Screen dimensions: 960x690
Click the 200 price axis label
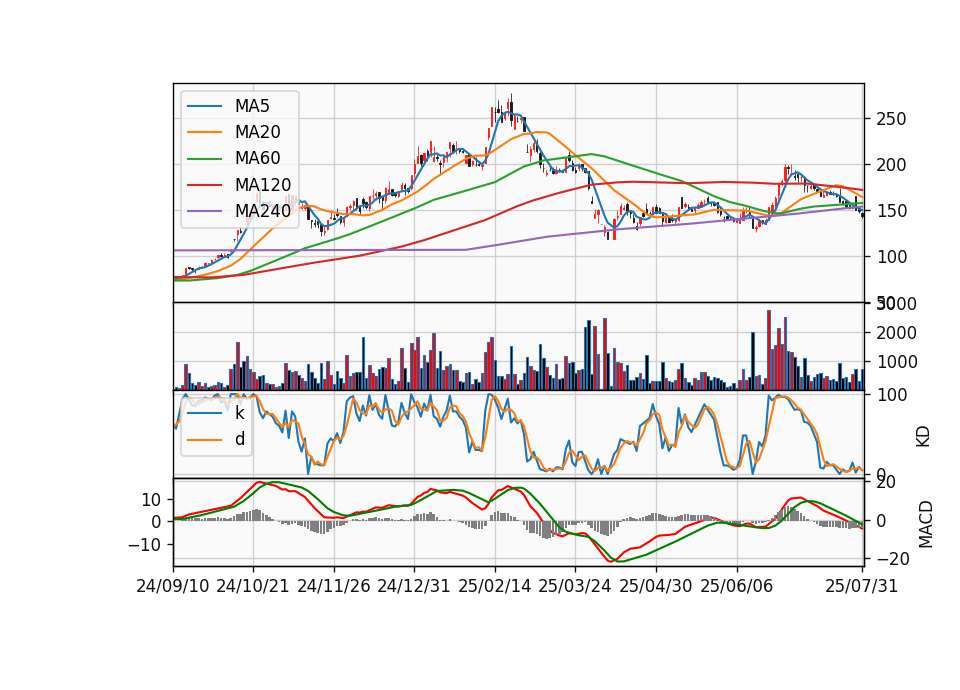(x=891, y=165)
